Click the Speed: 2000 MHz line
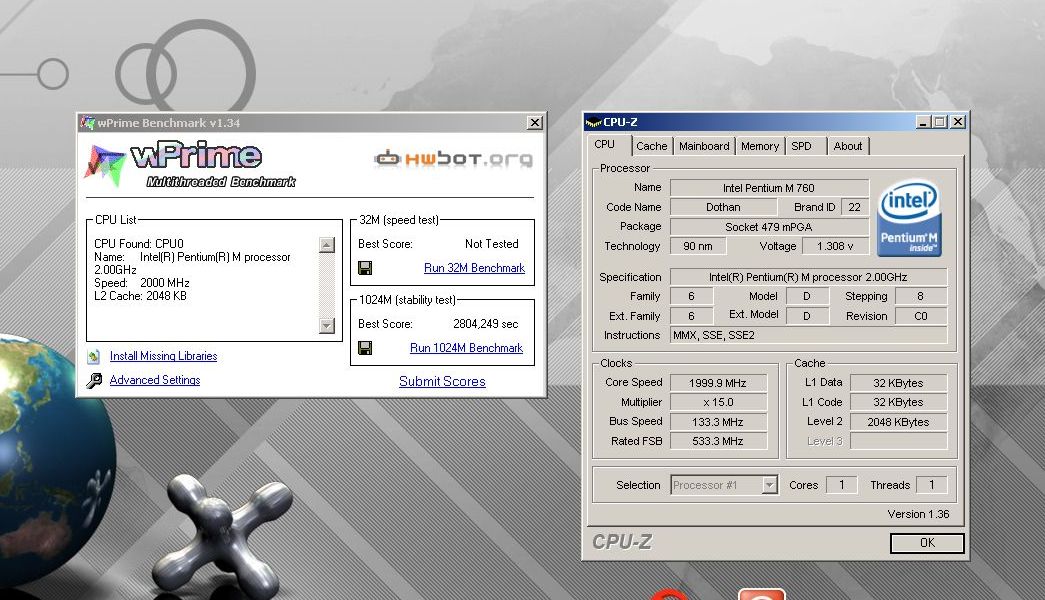This screenshot has height=600, width=1045. tap(141, 283)
